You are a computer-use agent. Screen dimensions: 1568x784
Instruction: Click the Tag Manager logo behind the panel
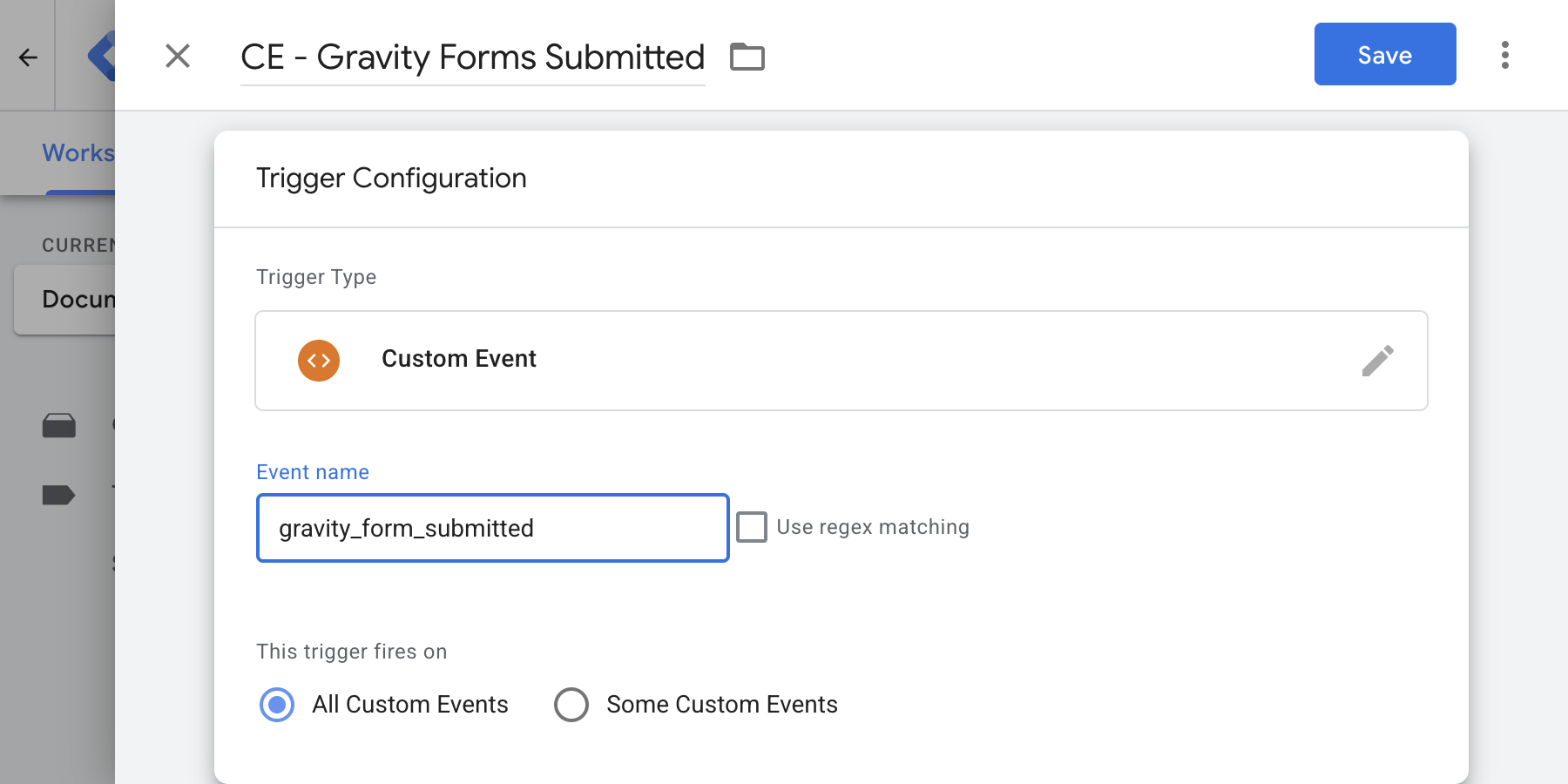(x=101, y=56)
